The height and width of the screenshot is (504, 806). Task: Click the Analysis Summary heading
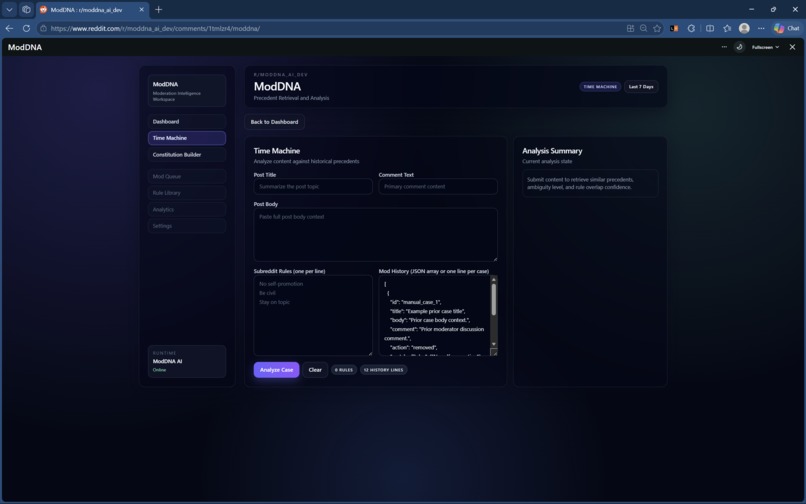tap(552, 151)
